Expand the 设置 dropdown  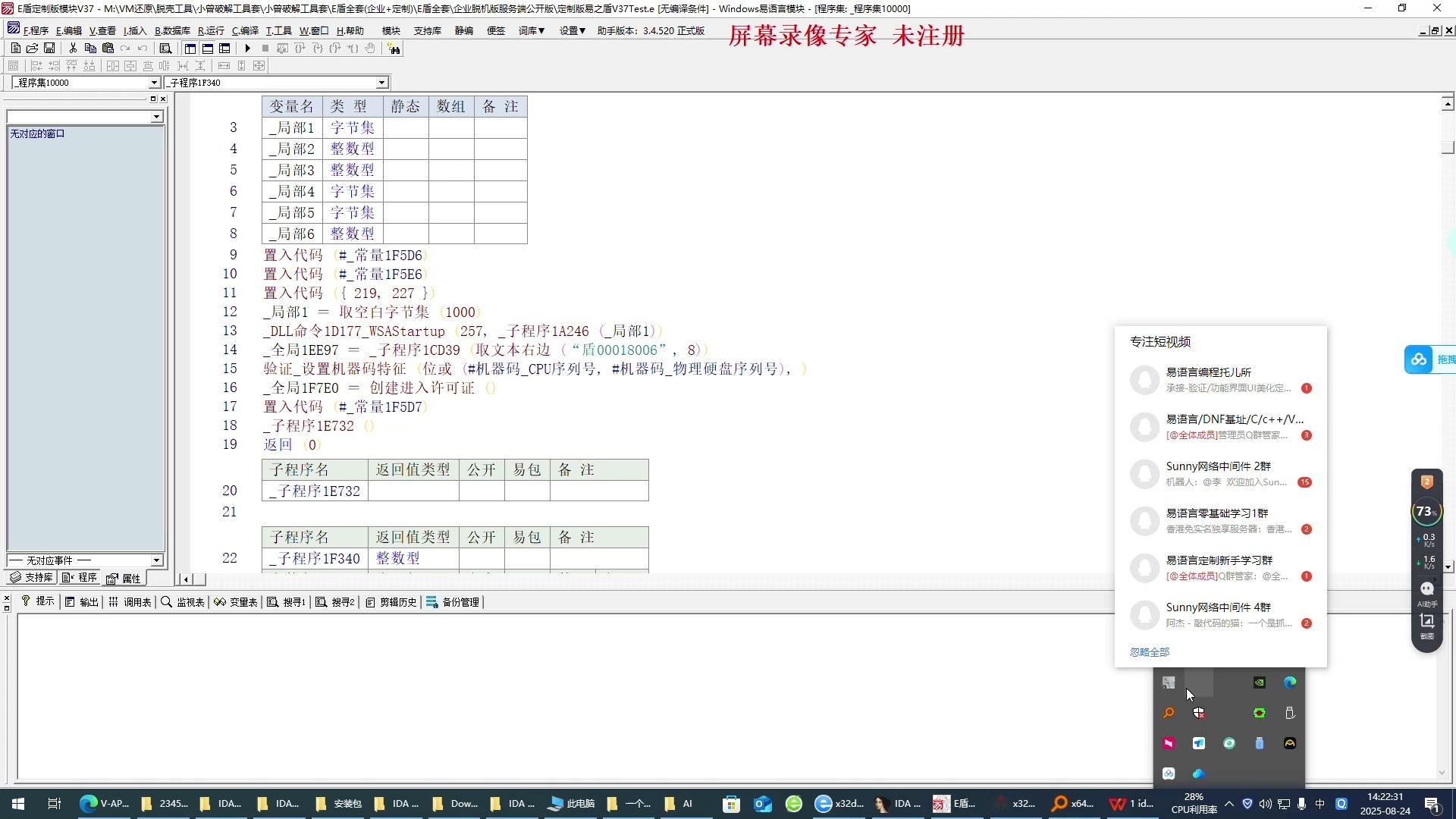pos(573,30)
